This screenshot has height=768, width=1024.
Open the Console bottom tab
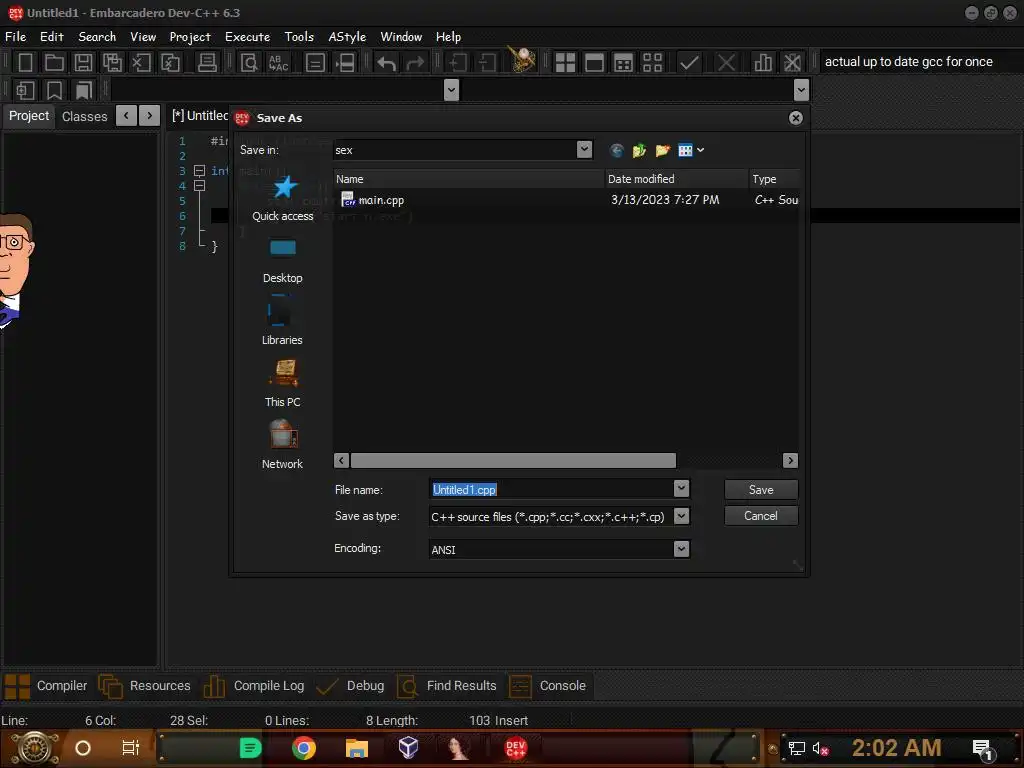point(547,686)
